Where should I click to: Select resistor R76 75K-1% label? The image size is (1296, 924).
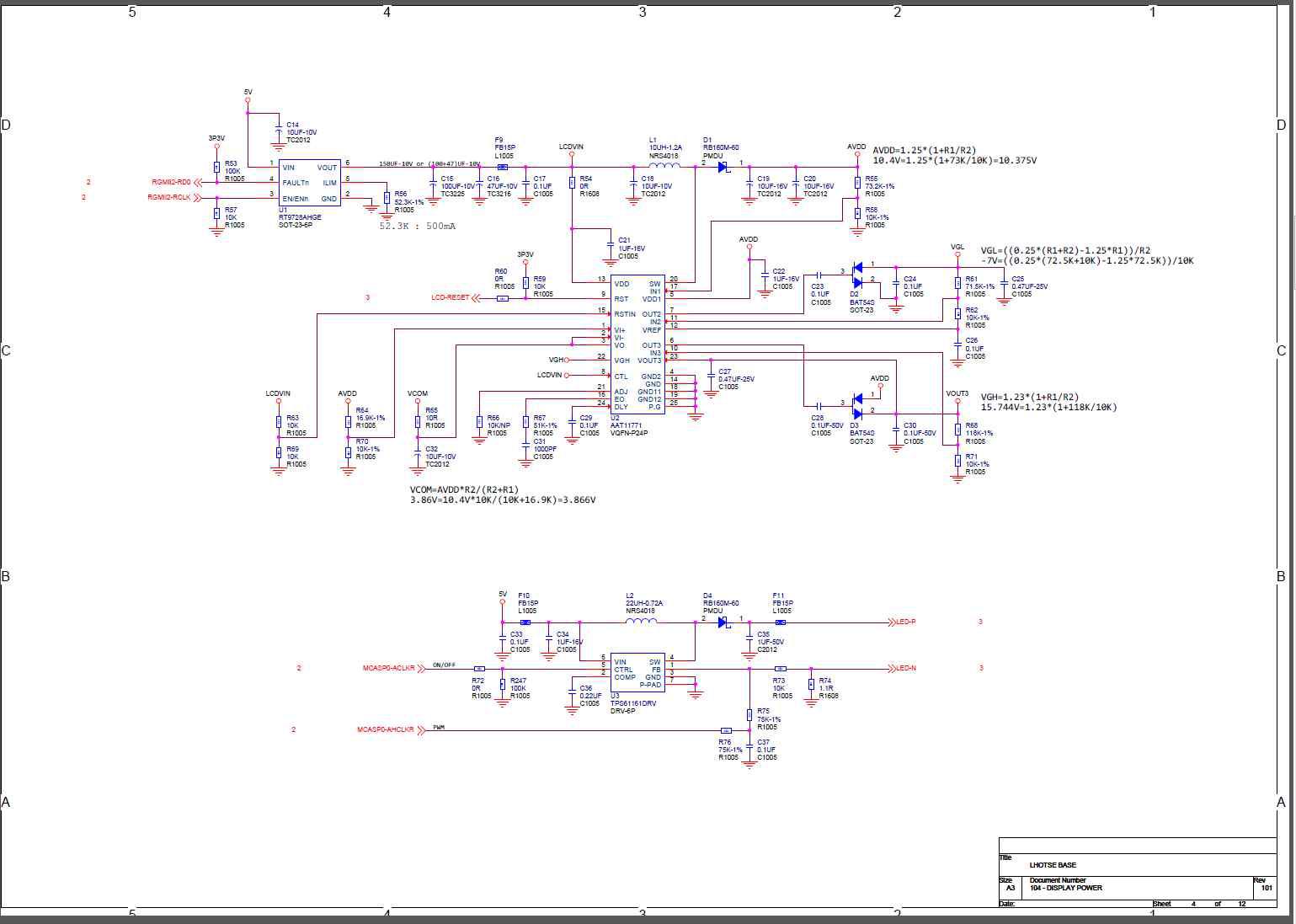pos(730,750)
